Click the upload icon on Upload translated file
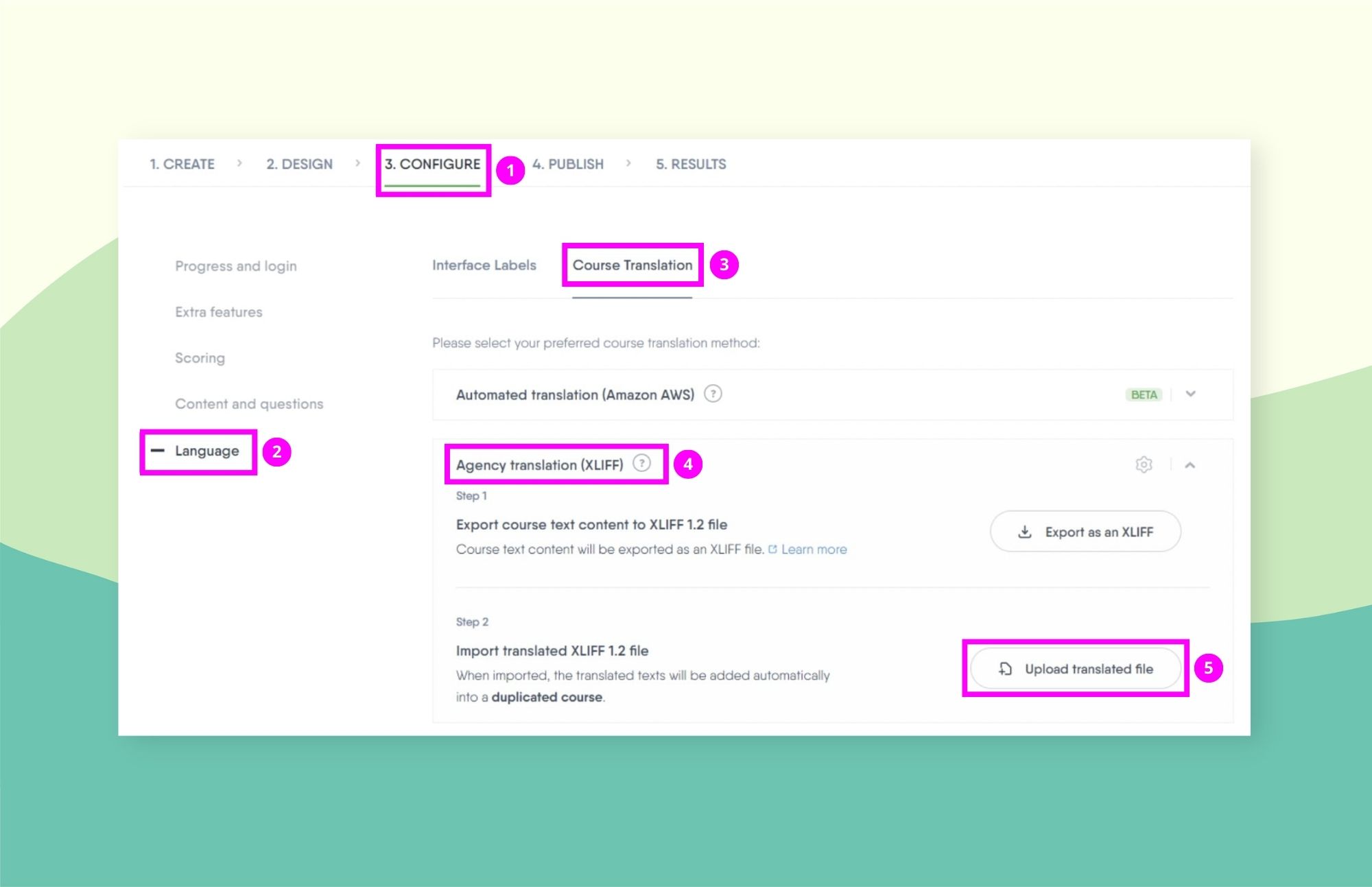 click(x=1004, y=669)
